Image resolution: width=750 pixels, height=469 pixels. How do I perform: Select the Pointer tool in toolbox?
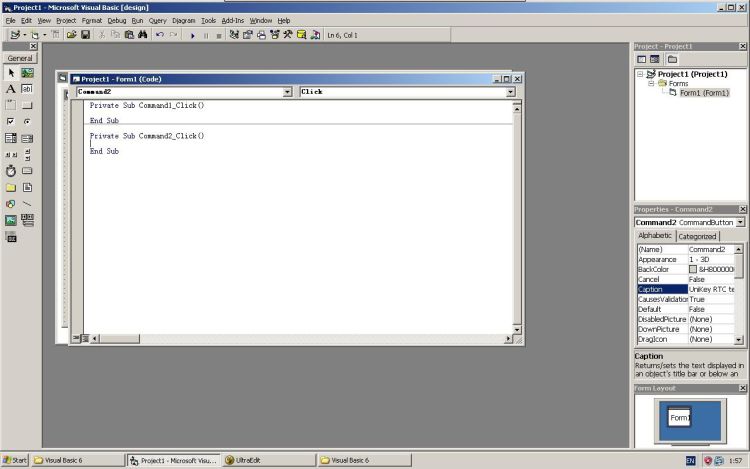click(11, 73)
